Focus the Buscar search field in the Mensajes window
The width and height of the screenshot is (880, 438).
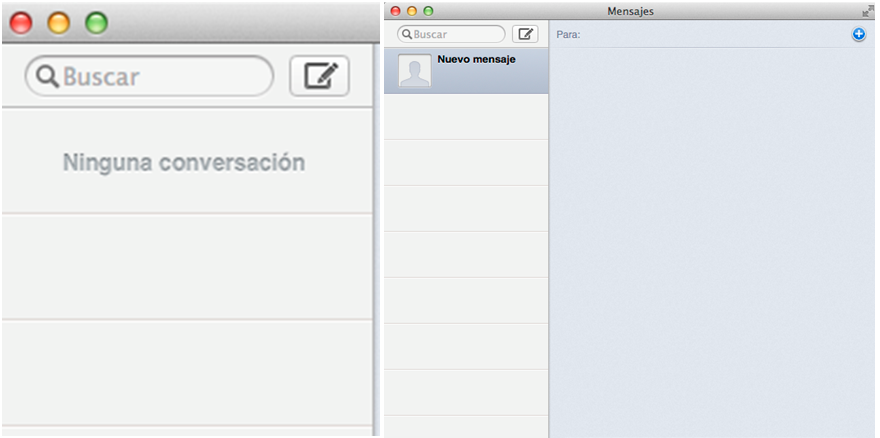coord(451,34)
